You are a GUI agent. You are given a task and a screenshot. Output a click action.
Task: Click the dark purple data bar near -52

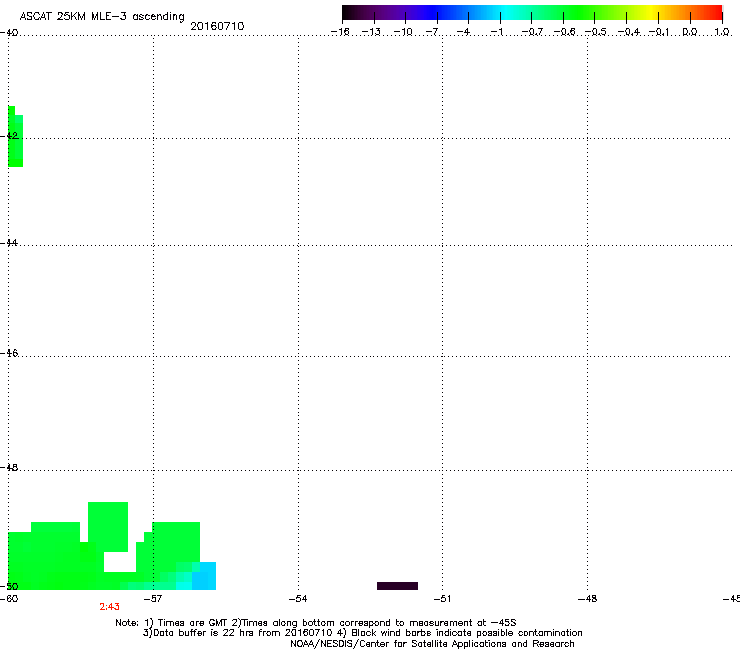pyautogui.click(x=397, y=586)
